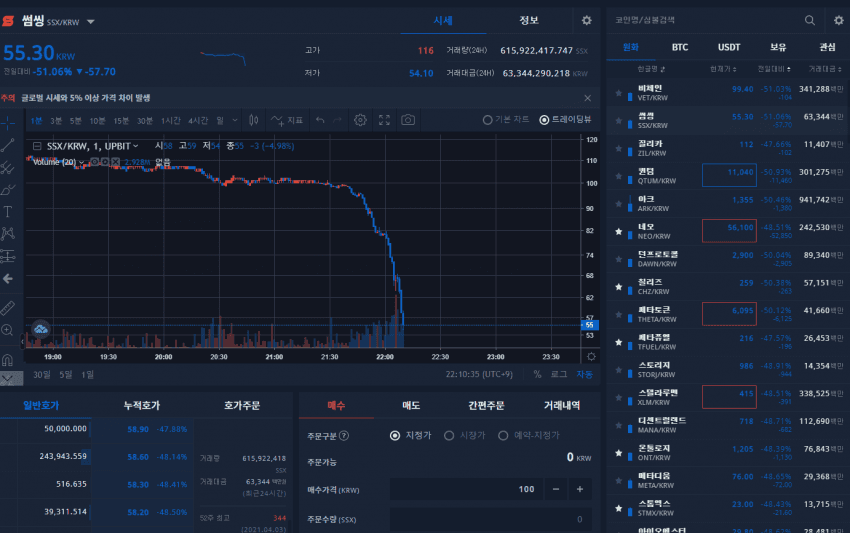Take a chart snapshot with camera icon

pos(408,120)
